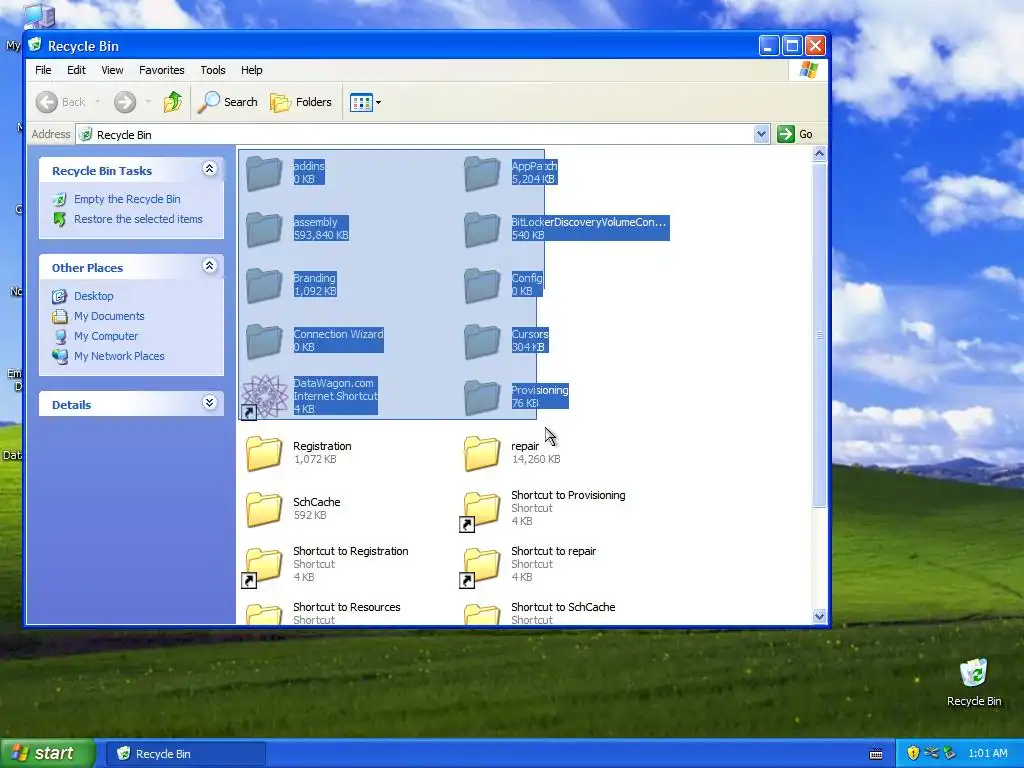Open the View menu
This screenshot has height=768, width=1024.
(x=112, y=70)
